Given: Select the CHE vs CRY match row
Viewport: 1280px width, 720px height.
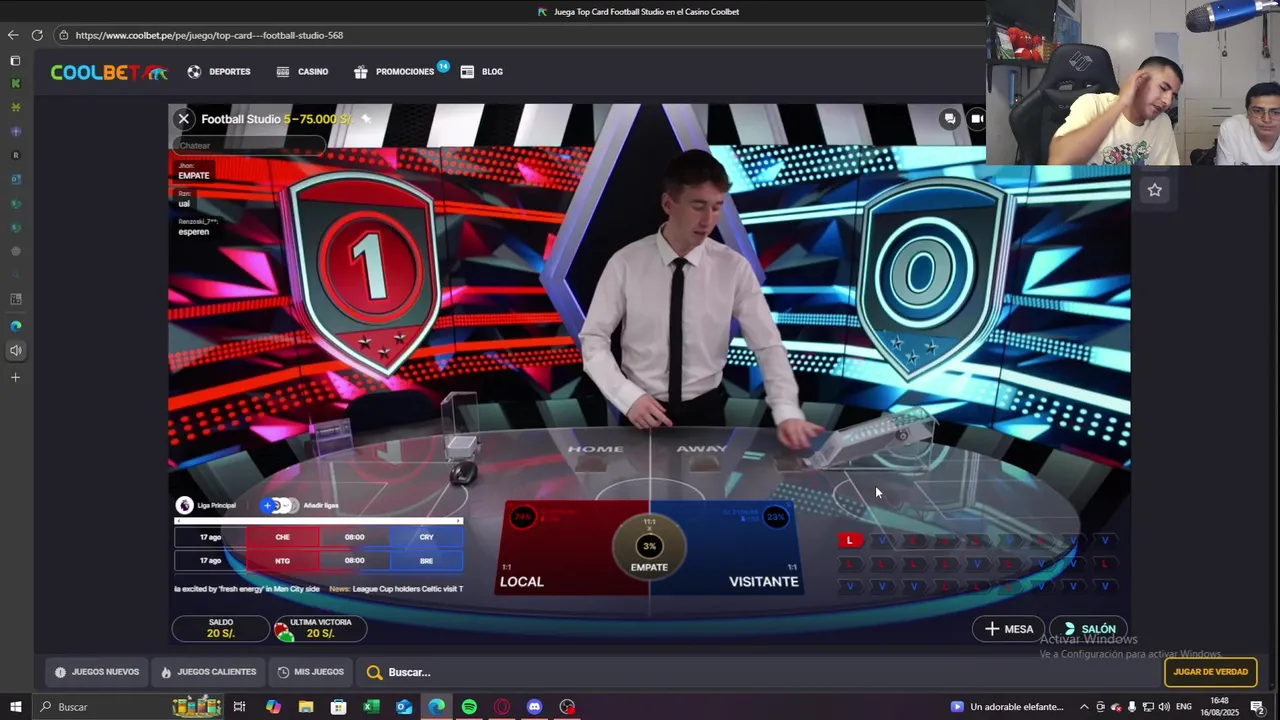Looking at the screenshot, I should point(319,537).
